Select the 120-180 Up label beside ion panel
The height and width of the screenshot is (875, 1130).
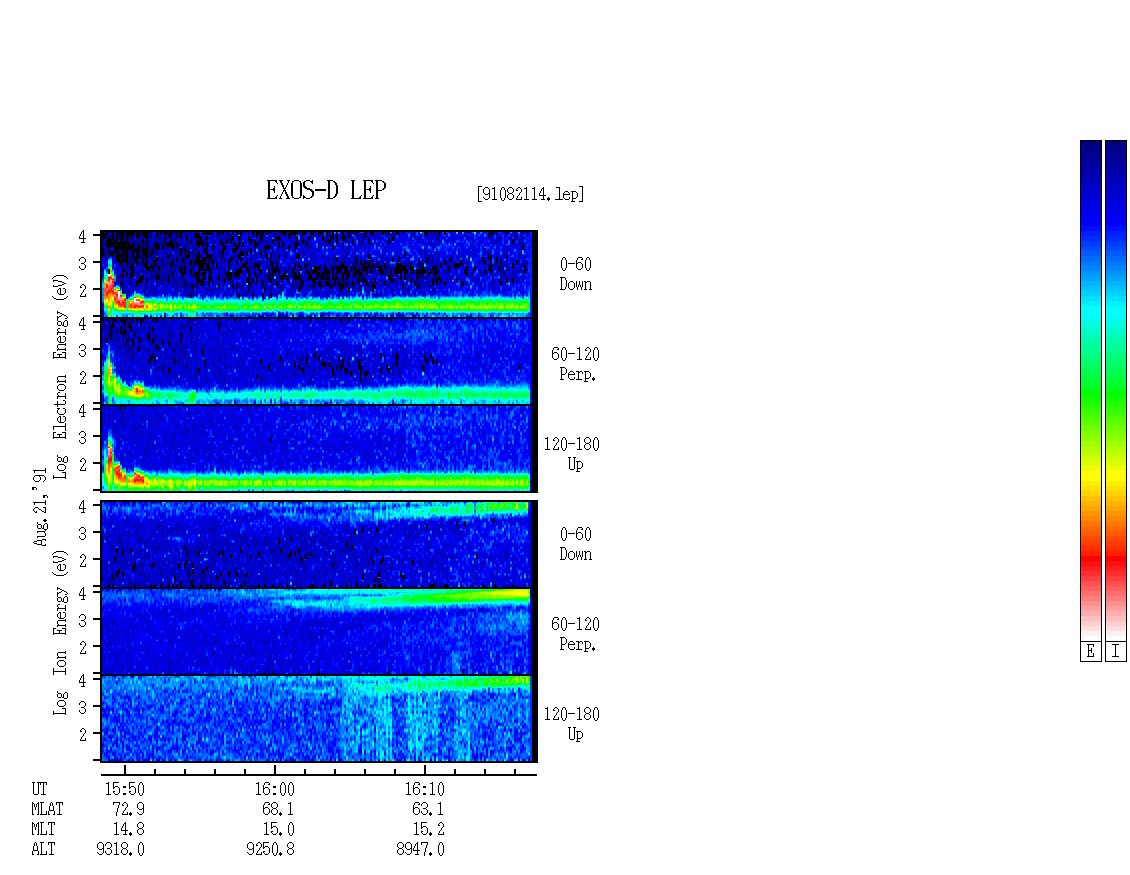pyautogui.click(x=571, y=724)
